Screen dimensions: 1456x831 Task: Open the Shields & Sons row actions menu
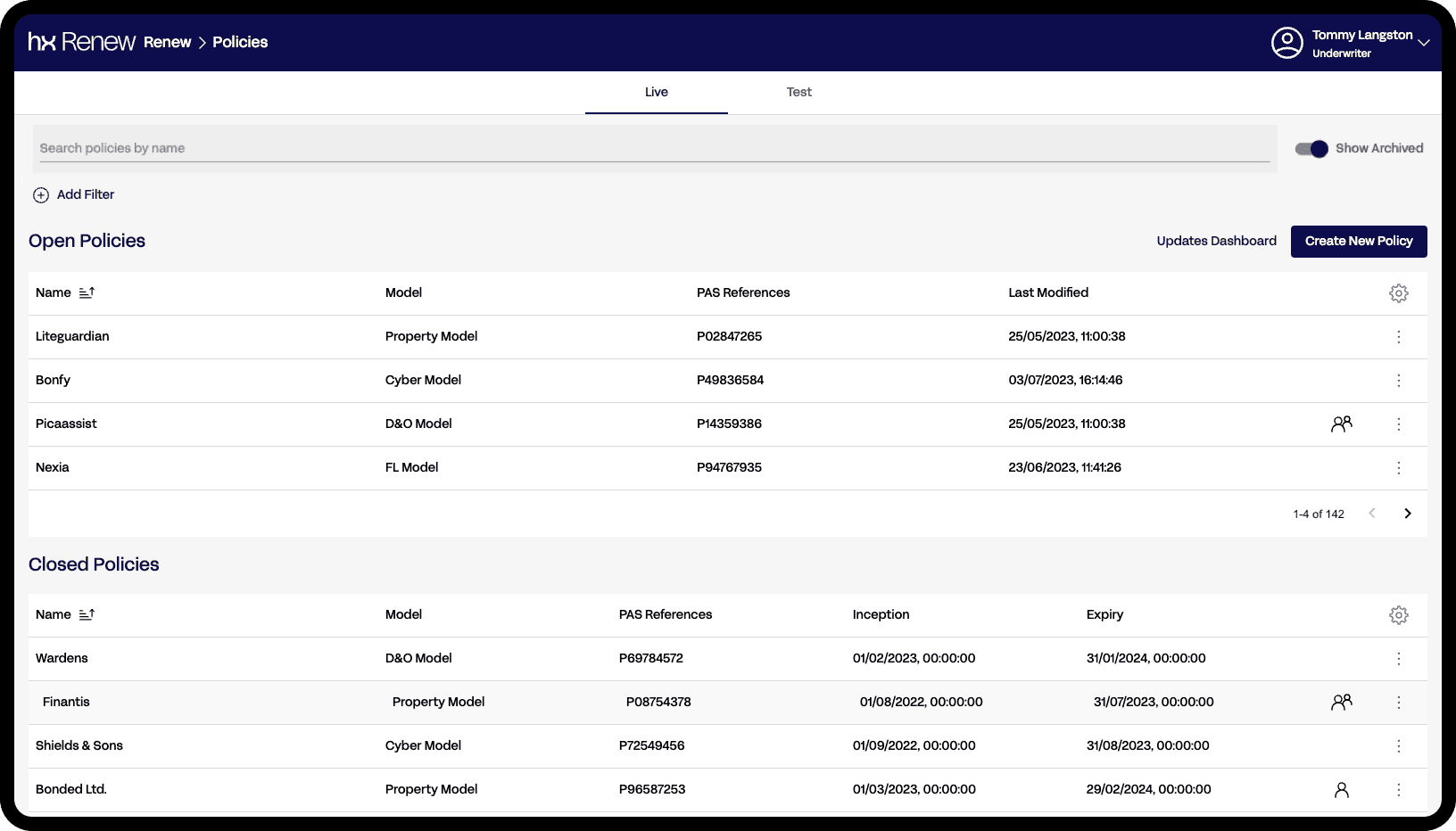coord(1399,746)
